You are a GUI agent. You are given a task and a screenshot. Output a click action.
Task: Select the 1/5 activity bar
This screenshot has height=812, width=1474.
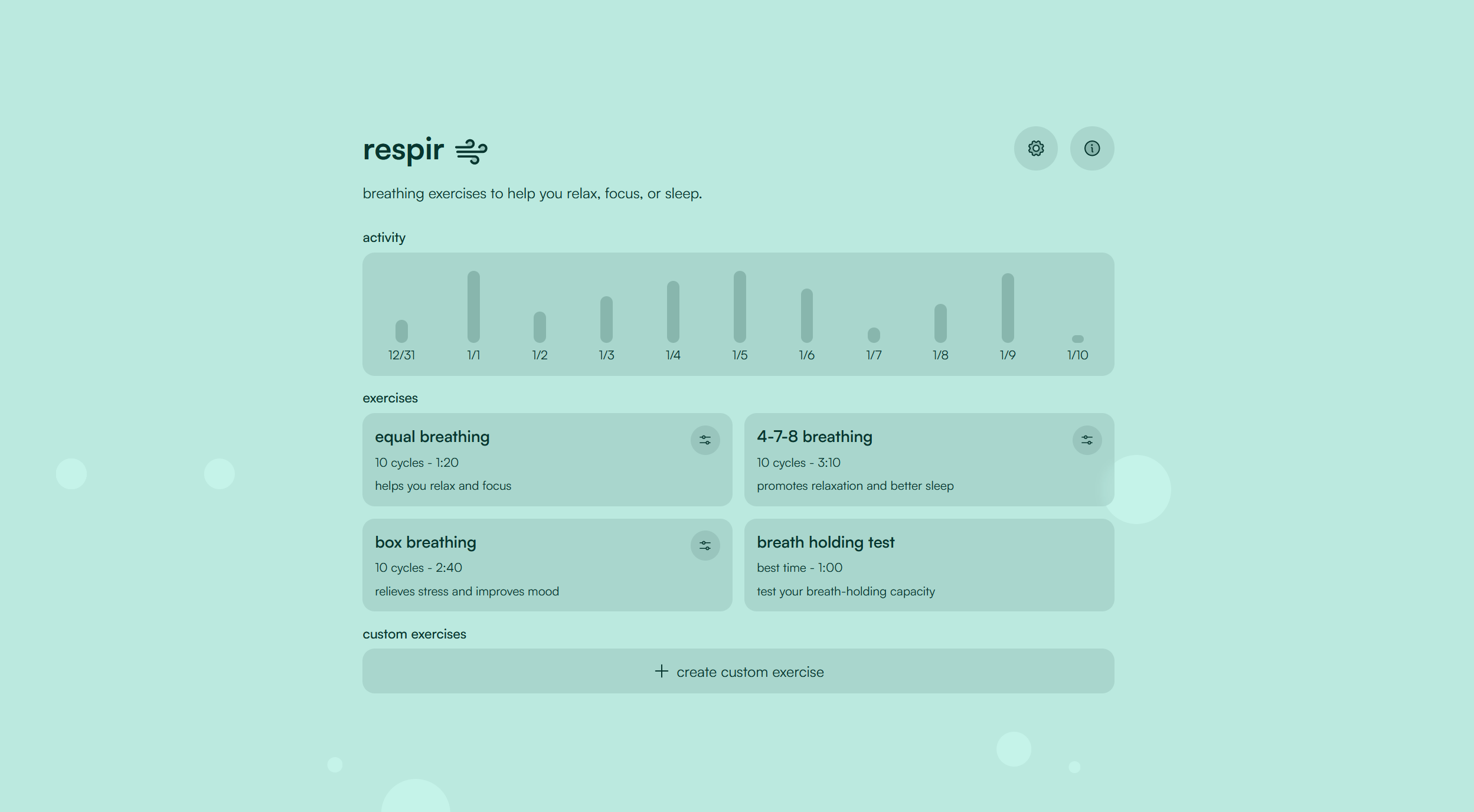pos(740,307)
